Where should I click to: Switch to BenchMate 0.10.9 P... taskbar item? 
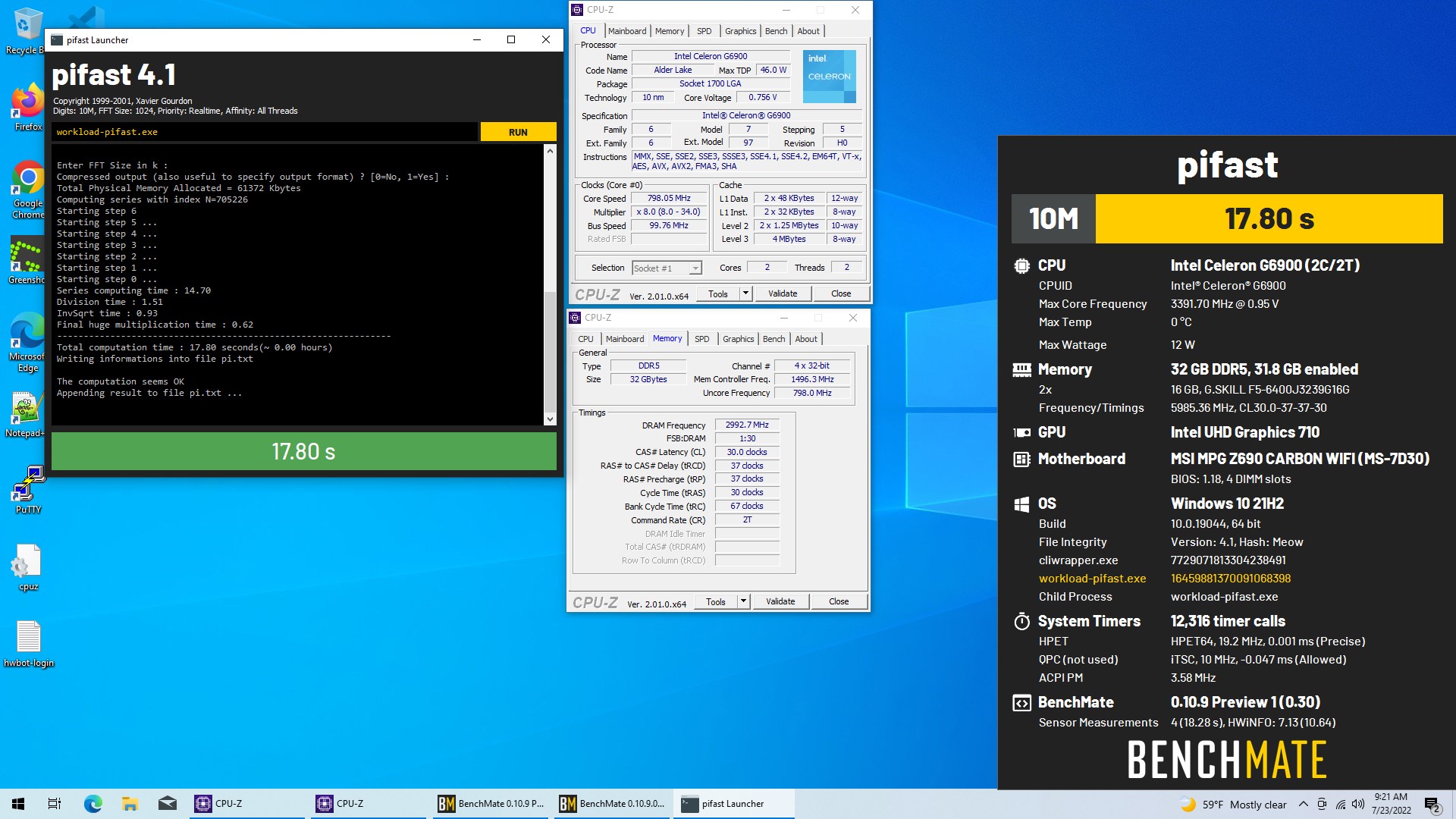coord(491,804)
